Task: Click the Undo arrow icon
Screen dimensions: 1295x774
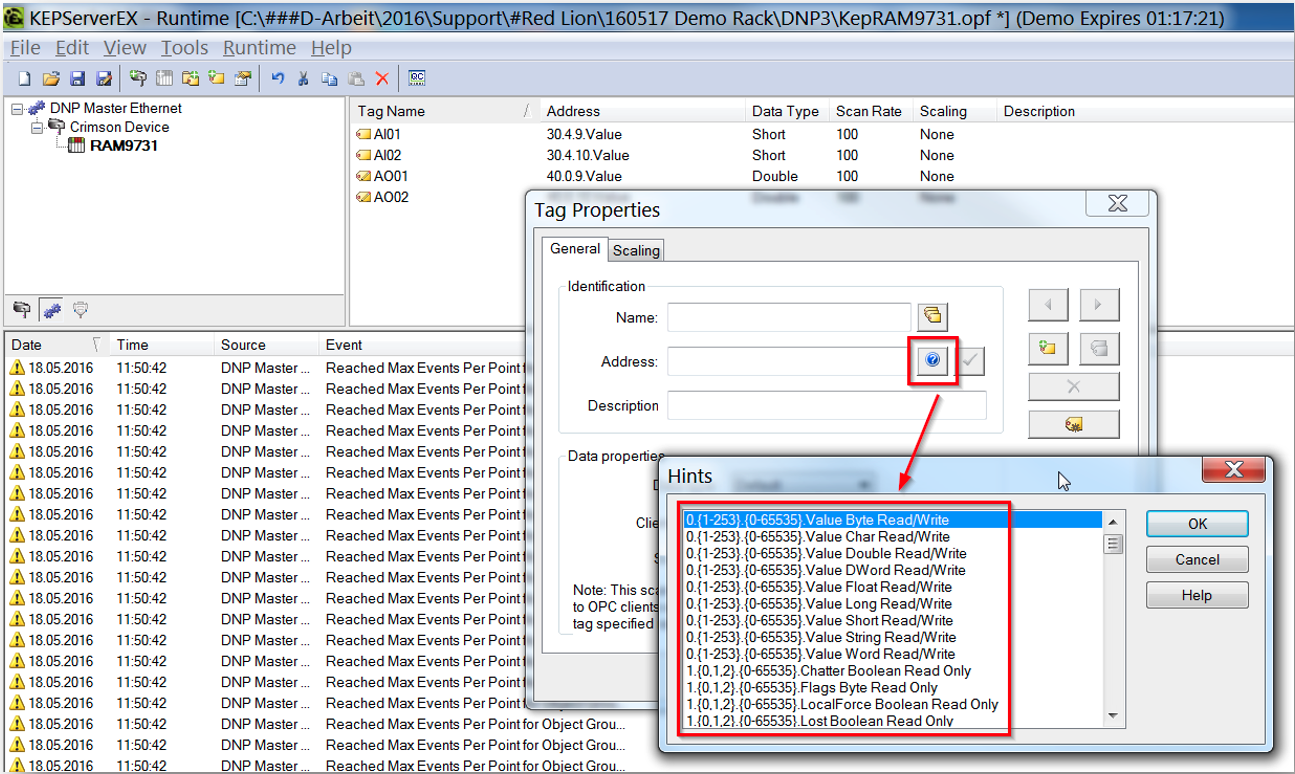Action: pos(278,78)
